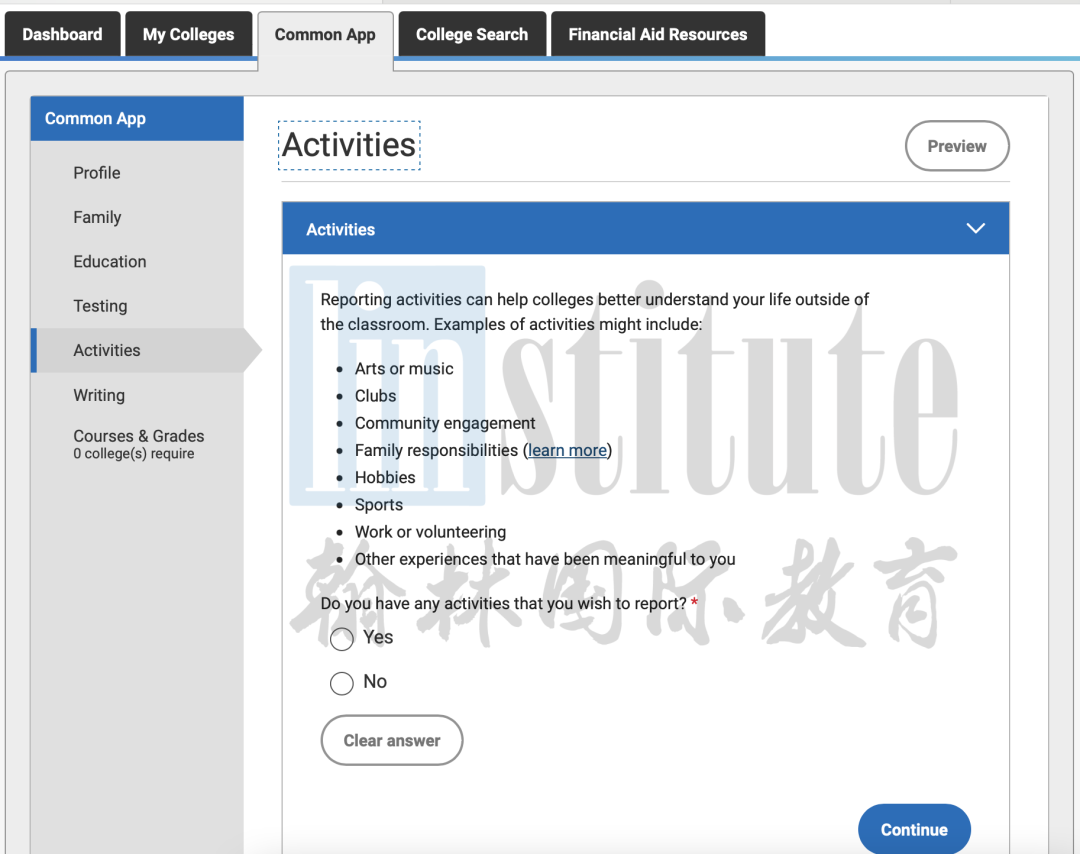Click the Common App sidebar header
The image size is (1080, 854).
pyautogui.click(x=137, y=118)
